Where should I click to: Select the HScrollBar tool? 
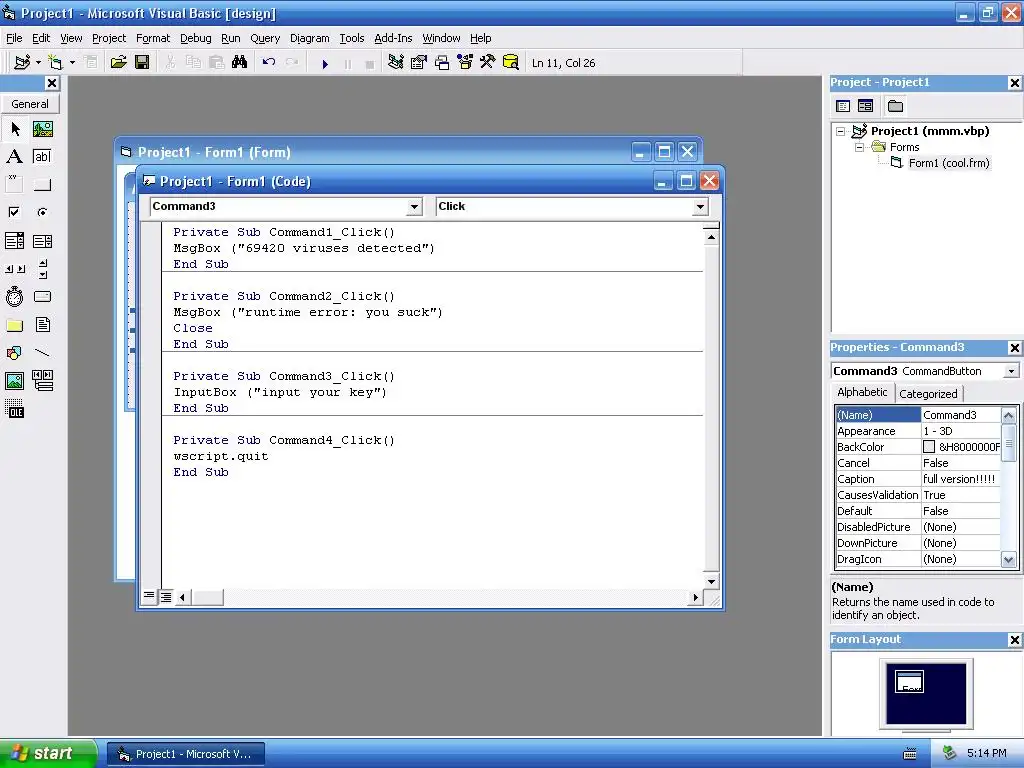pos(14,268)
